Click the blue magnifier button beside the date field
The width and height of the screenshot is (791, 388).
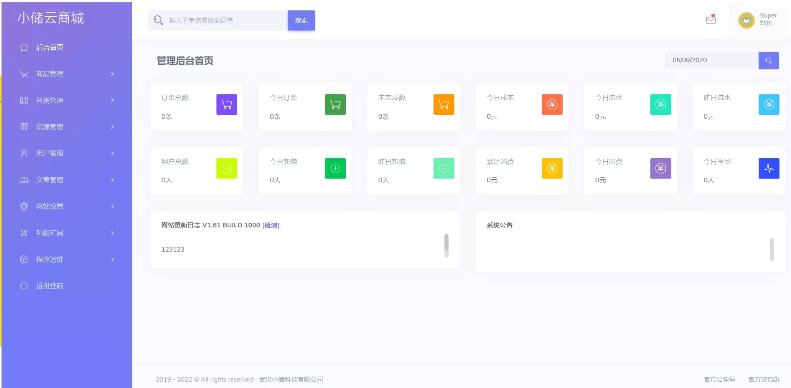[768, 60]
